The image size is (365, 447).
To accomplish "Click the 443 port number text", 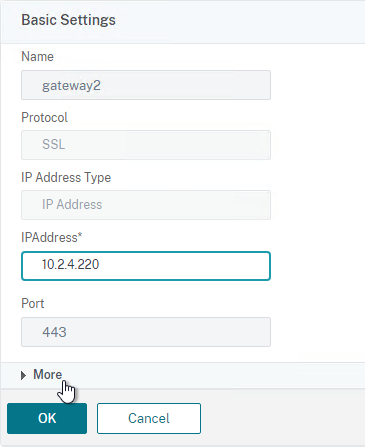I will point(54,332).
